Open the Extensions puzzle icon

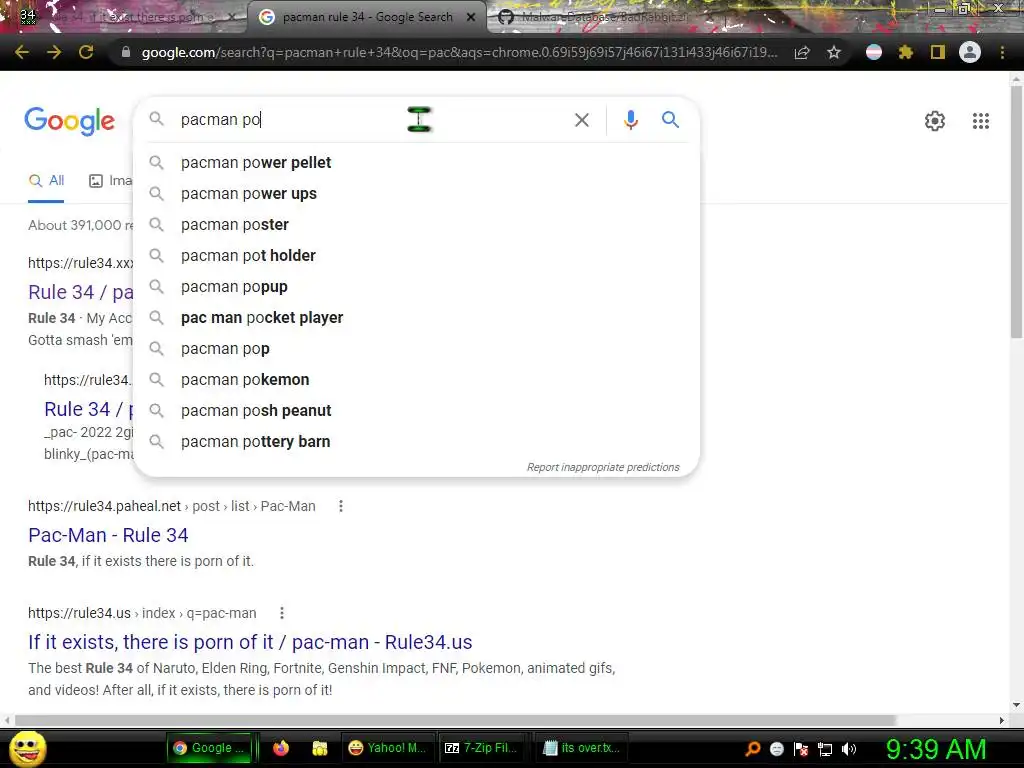pos(905,52)
